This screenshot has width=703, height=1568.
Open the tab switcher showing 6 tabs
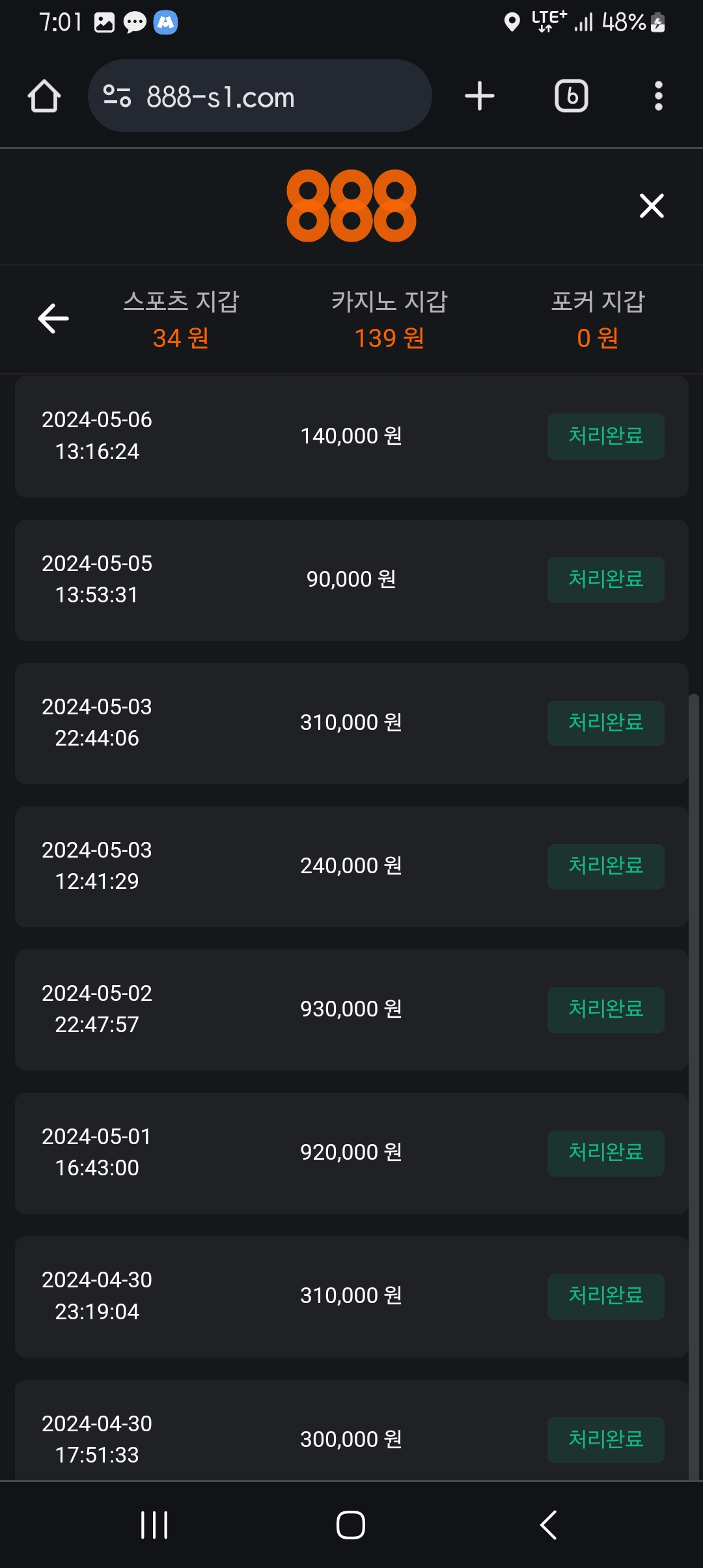571,96
